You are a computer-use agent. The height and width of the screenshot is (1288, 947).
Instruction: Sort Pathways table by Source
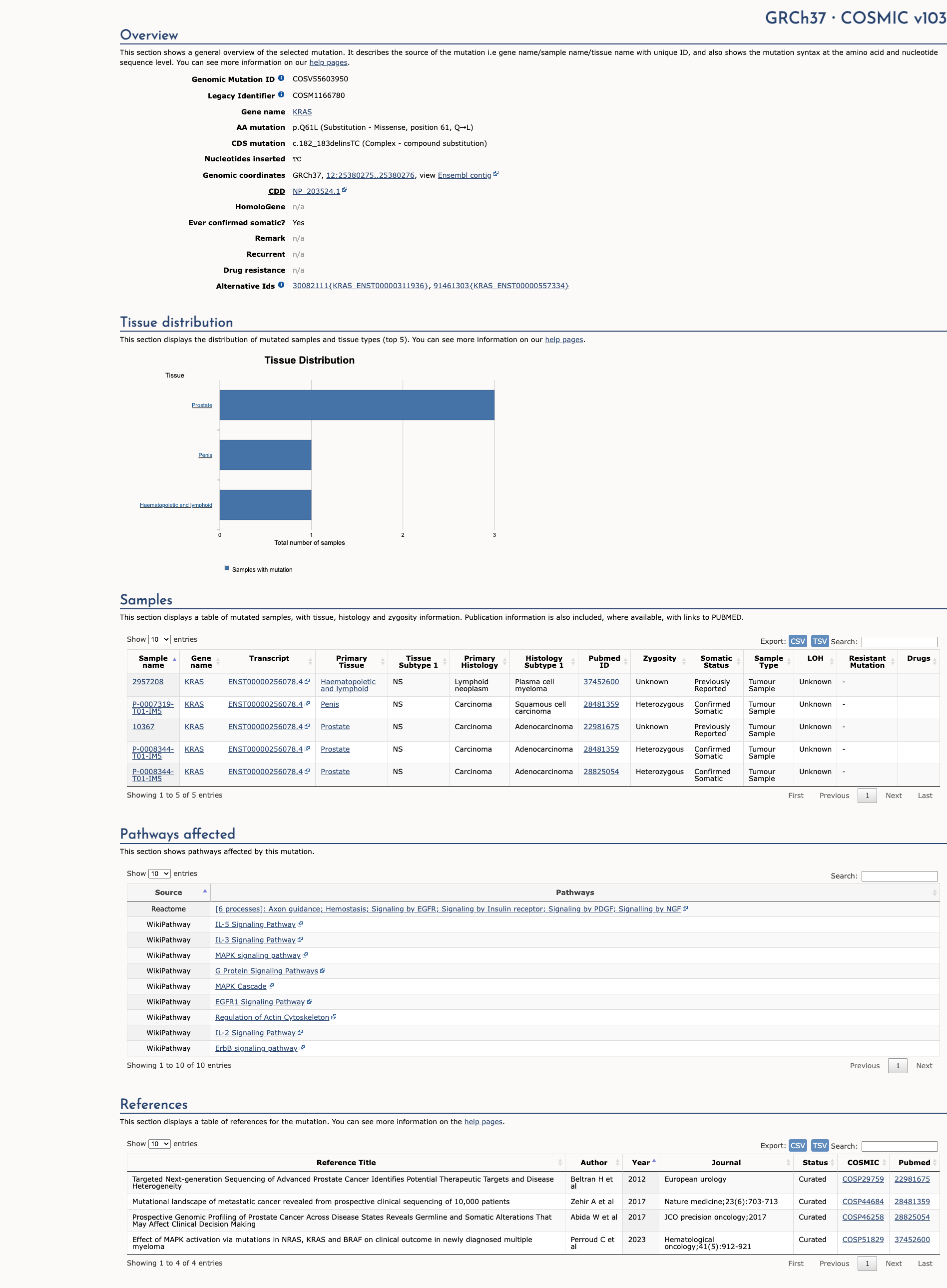point(168,892)
